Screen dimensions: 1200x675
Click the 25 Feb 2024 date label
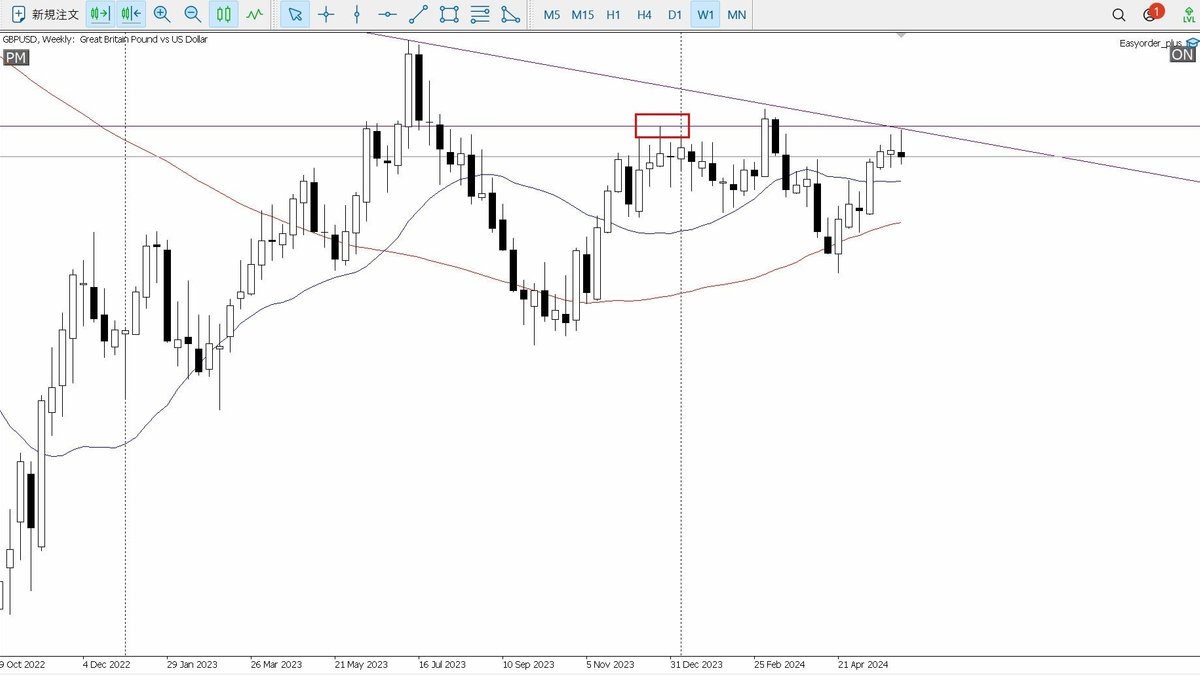pyautogui.click(x=779, y=664)
